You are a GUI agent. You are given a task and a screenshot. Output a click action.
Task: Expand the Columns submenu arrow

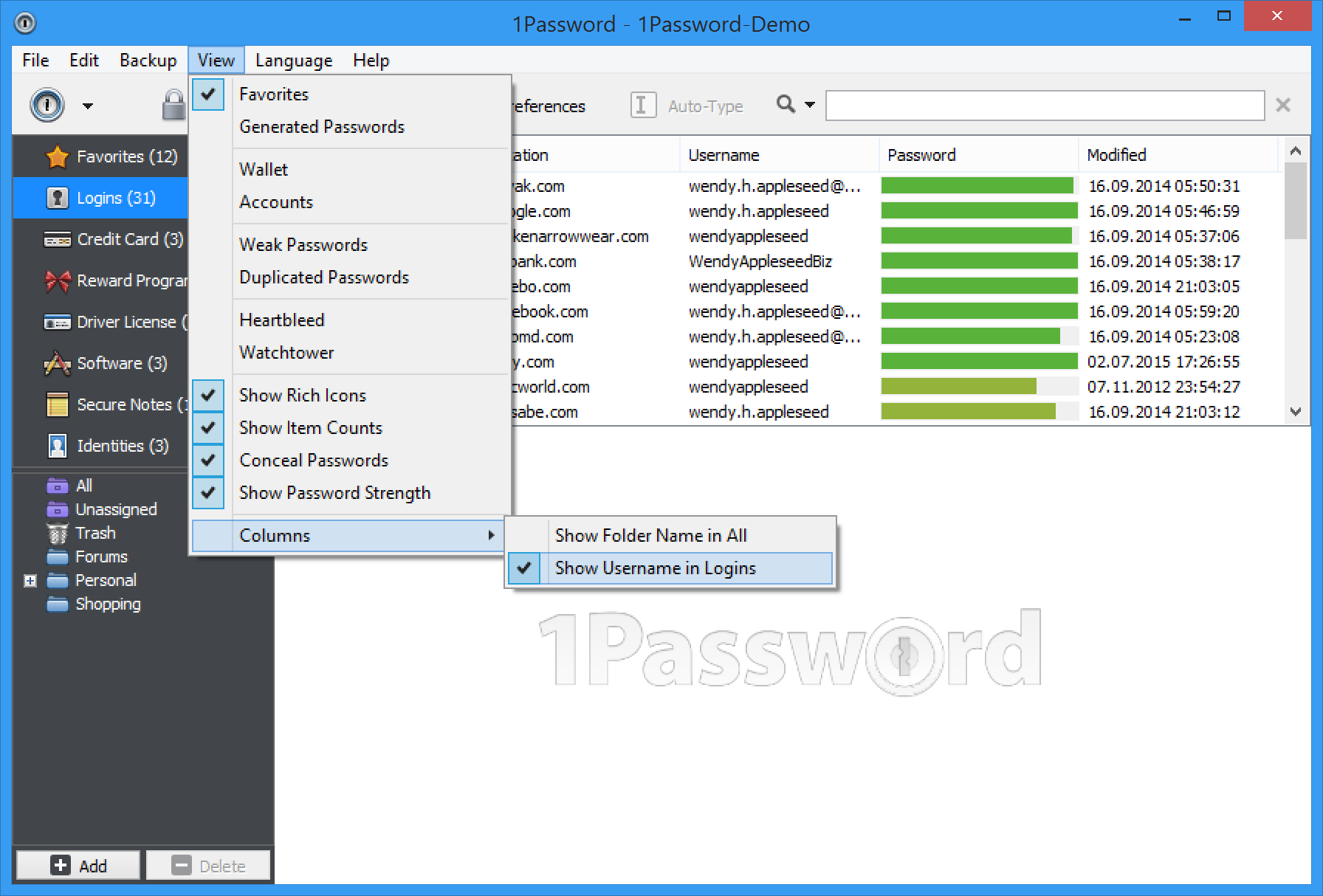pos(491,536)
